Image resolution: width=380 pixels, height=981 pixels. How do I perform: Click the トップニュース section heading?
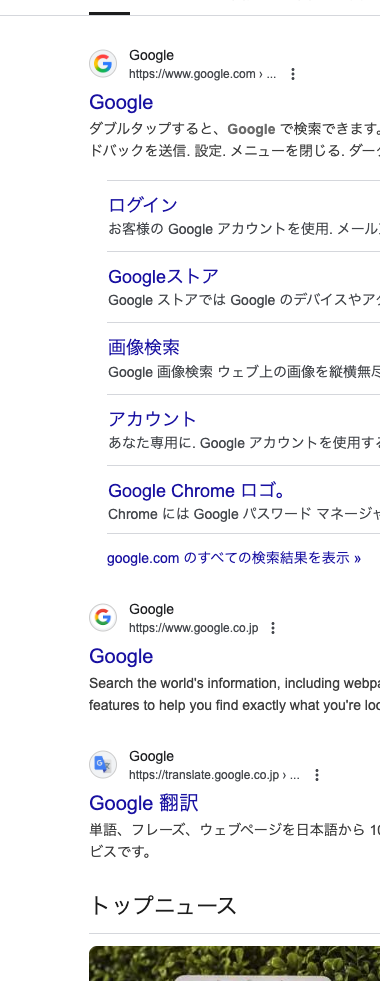click(x=163, y=905)
